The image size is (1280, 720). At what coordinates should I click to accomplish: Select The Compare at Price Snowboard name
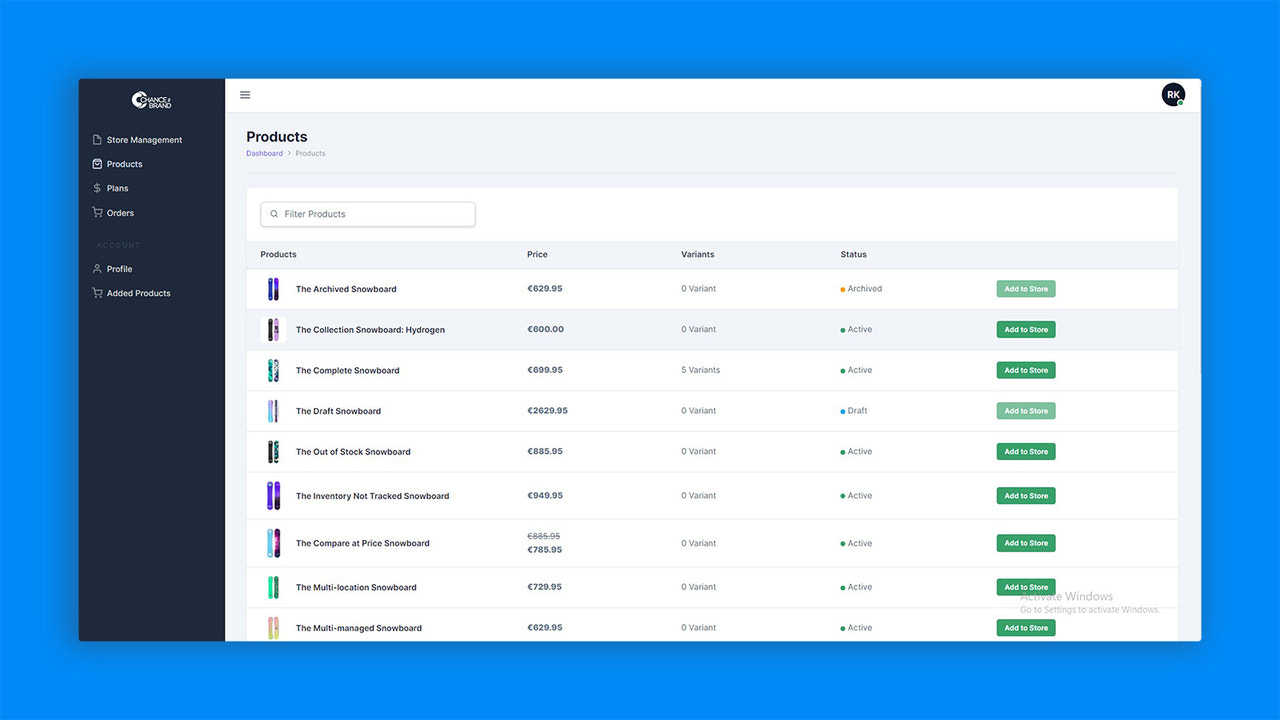point(362,543)
